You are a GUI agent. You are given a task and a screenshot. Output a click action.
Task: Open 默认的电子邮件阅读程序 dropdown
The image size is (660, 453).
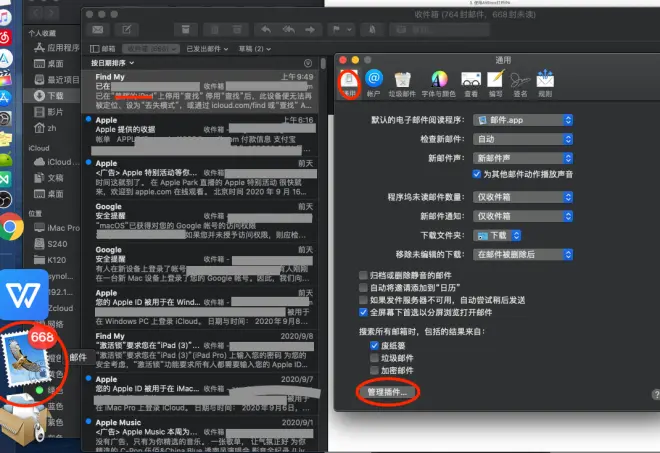(x=523, y=120)
